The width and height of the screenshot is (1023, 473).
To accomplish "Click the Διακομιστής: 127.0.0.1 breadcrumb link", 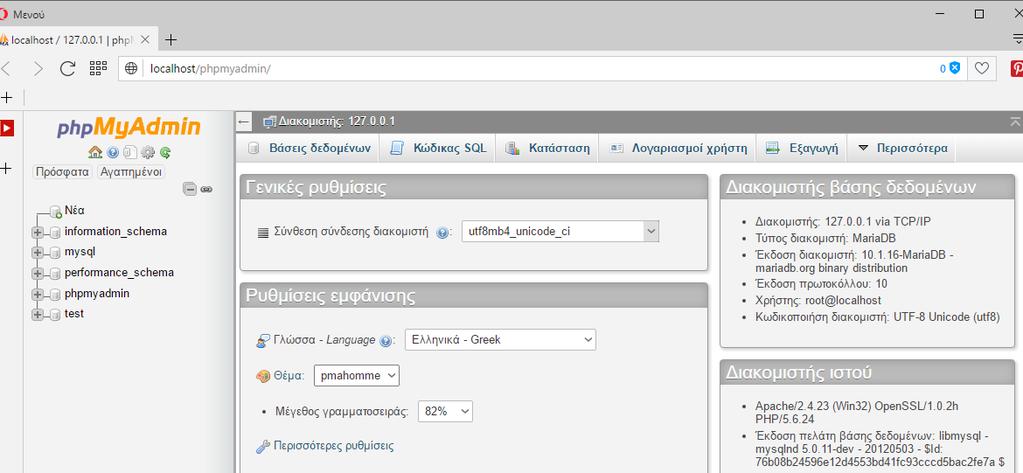I will (337, 121).
